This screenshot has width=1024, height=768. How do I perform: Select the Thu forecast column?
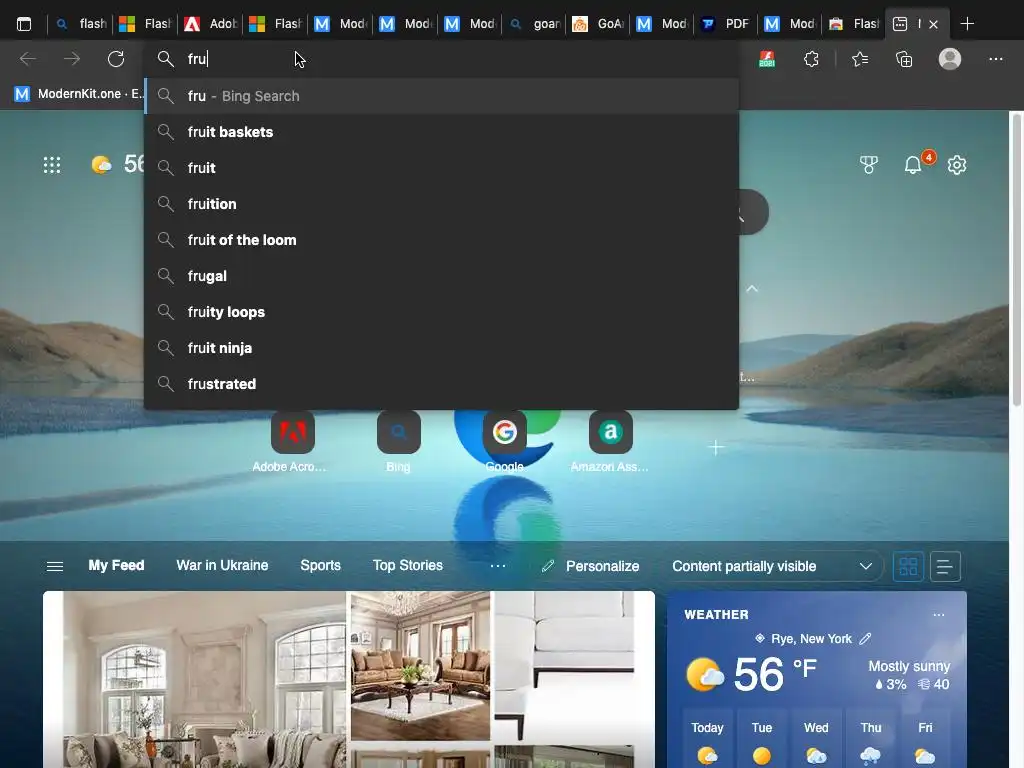[871, 741]
